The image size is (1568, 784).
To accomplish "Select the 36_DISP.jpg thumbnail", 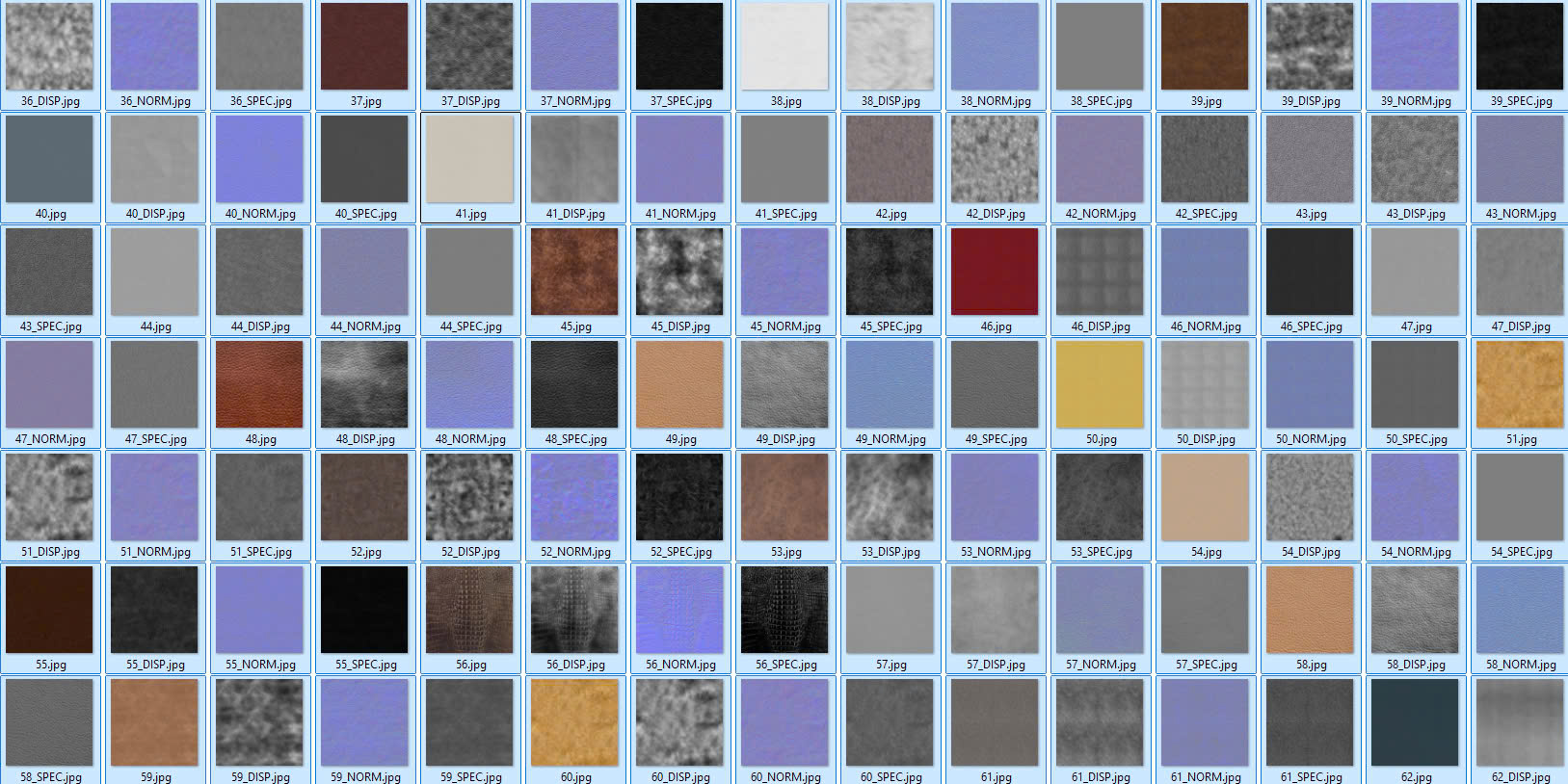I will pos(50,46).
